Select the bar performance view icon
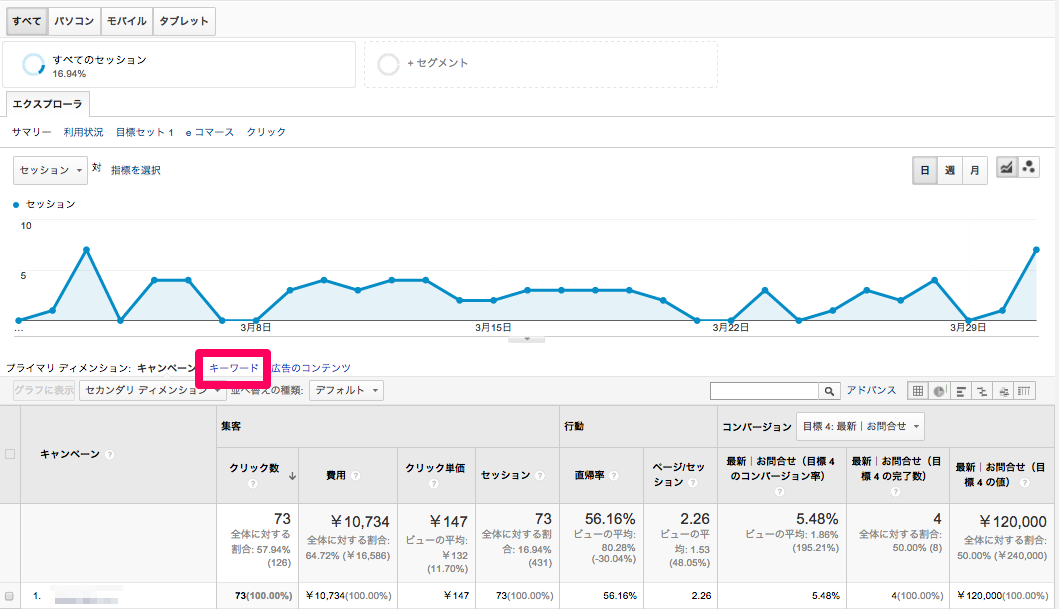 [960, 391]
